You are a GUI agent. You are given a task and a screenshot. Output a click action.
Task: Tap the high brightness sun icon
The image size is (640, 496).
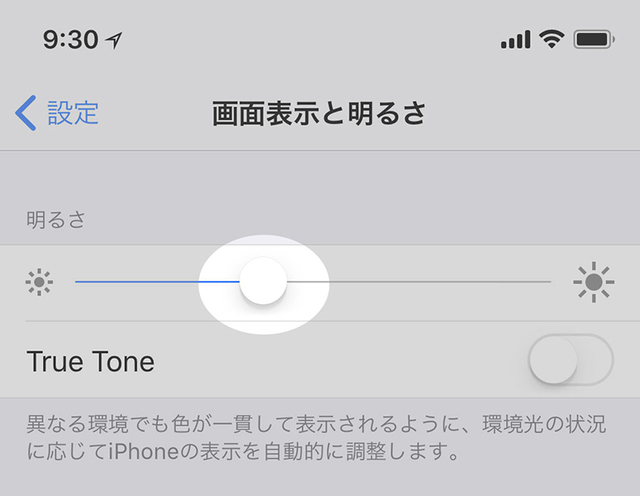(x=593, y=282)
